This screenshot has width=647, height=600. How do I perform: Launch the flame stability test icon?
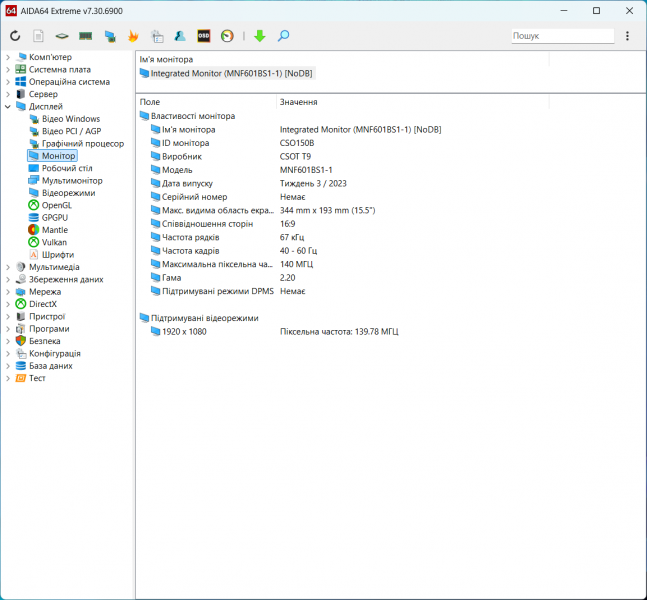tap(133, 36)
